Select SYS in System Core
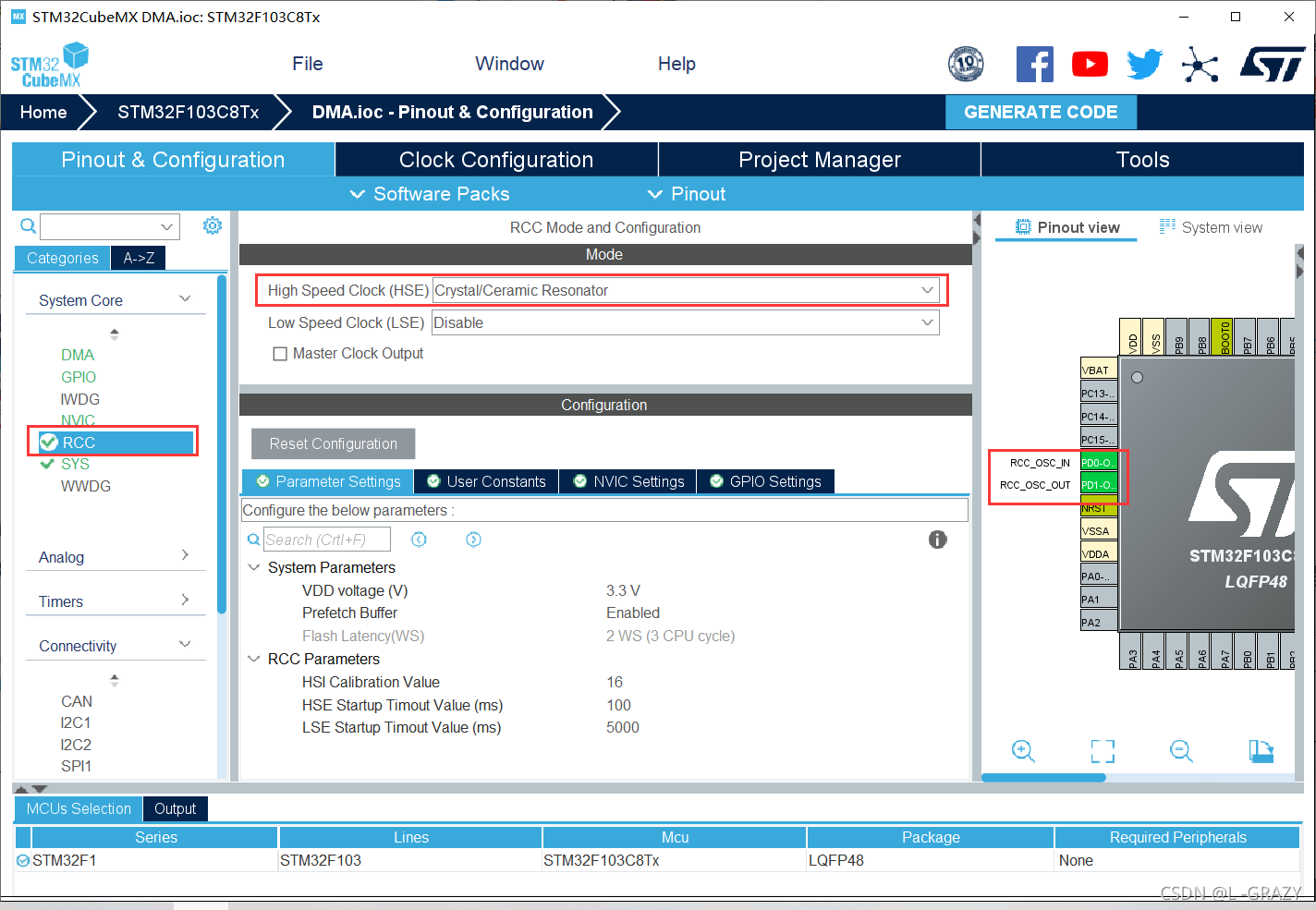Screen dimensions: 1316x910 tap(75, 464)
